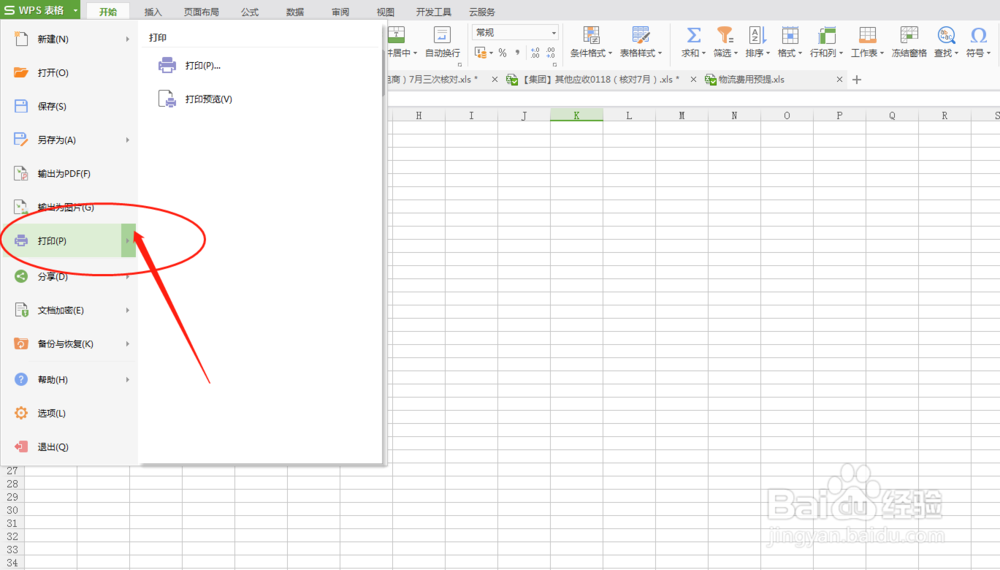Open the 帮助(H) menu item

pos(69,379)
